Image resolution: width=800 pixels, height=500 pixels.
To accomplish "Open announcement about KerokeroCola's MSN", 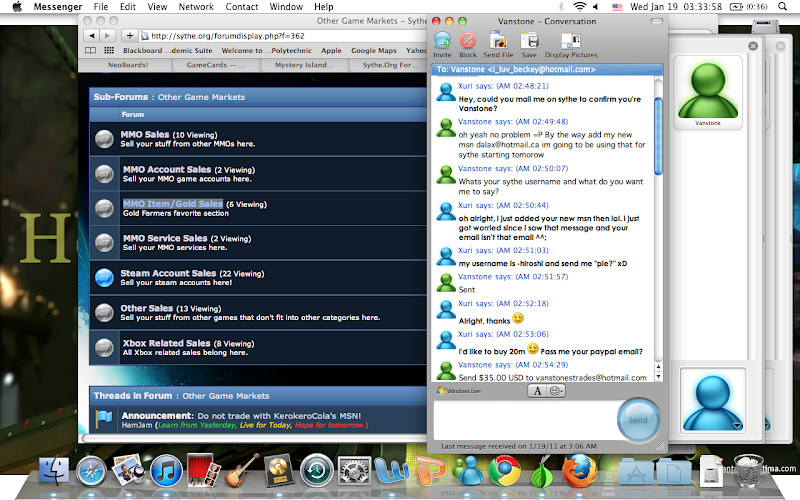I will [279, 416].
